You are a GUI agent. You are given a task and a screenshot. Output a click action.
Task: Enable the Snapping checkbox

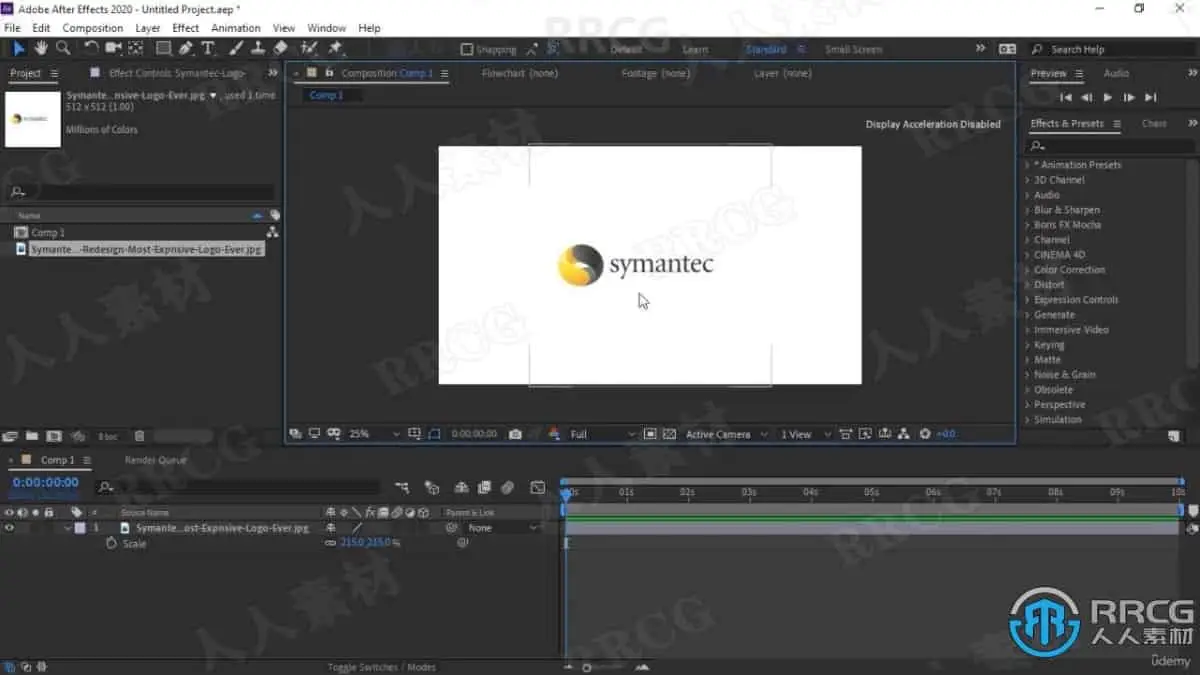[466, 49]
